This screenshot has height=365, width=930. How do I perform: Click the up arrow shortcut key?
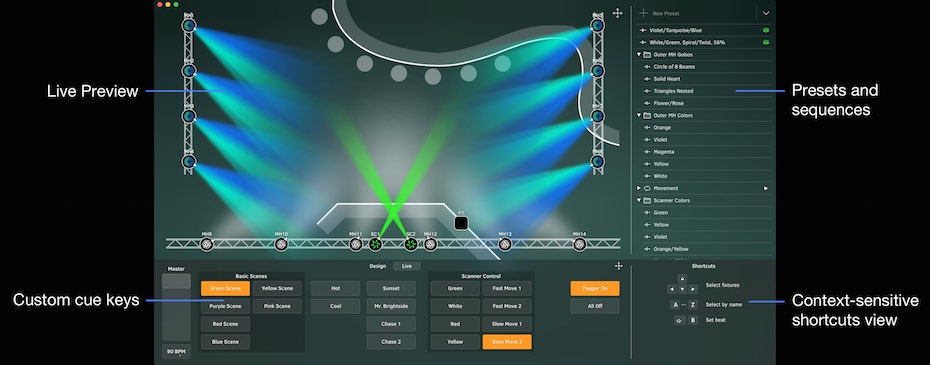pos(682,278)
